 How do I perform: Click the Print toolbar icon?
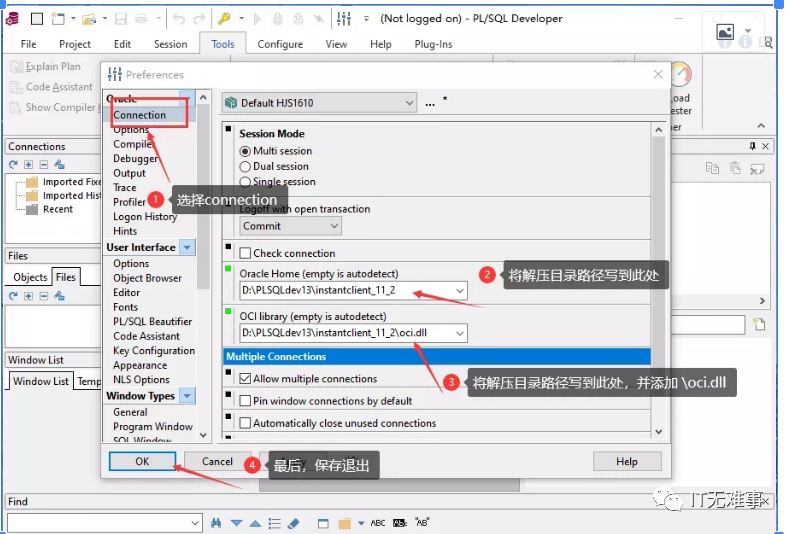[x=141, y=19]
